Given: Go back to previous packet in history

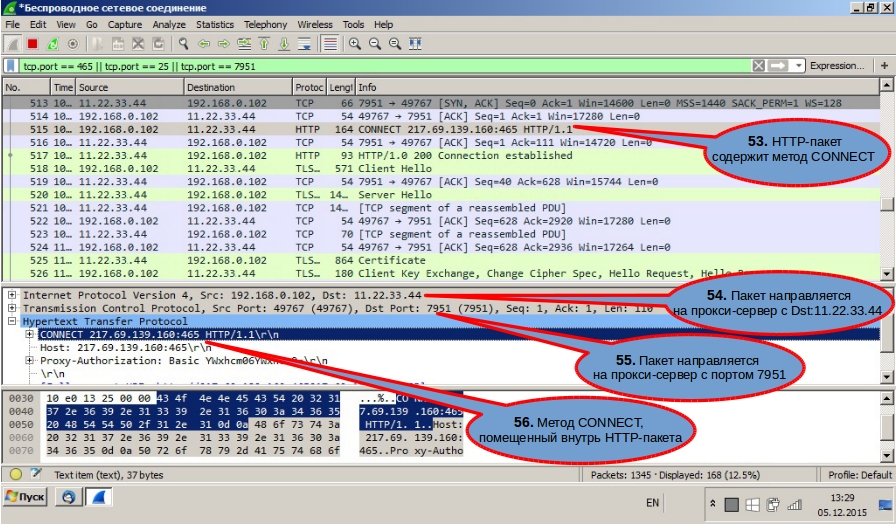Looking at the screenshot, I should [x=203, y=44].
